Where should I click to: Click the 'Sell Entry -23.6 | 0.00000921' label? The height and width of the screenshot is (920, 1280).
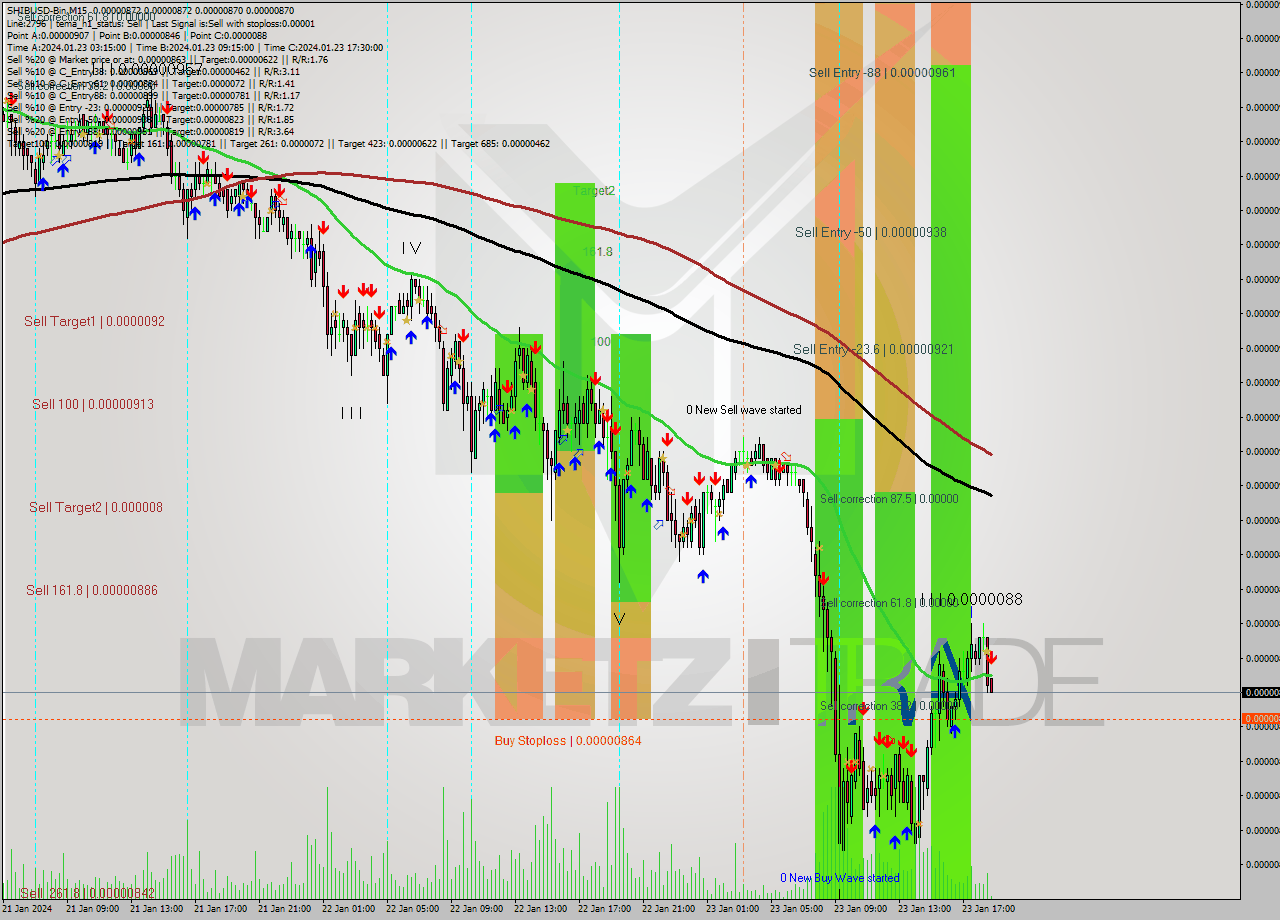(x=873, y=349)
